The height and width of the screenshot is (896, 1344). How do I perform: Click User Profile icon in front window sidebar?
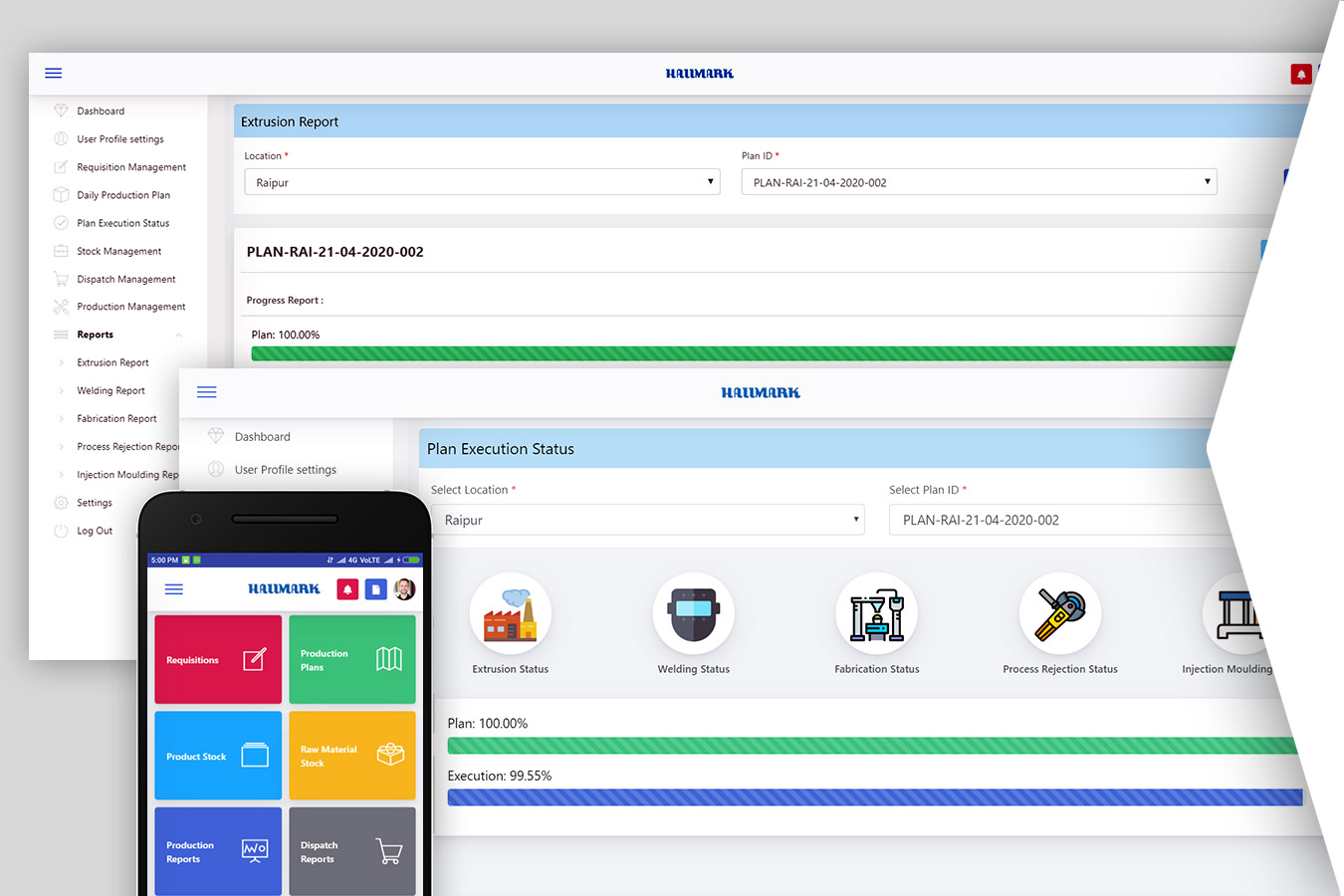pos(216,469)
